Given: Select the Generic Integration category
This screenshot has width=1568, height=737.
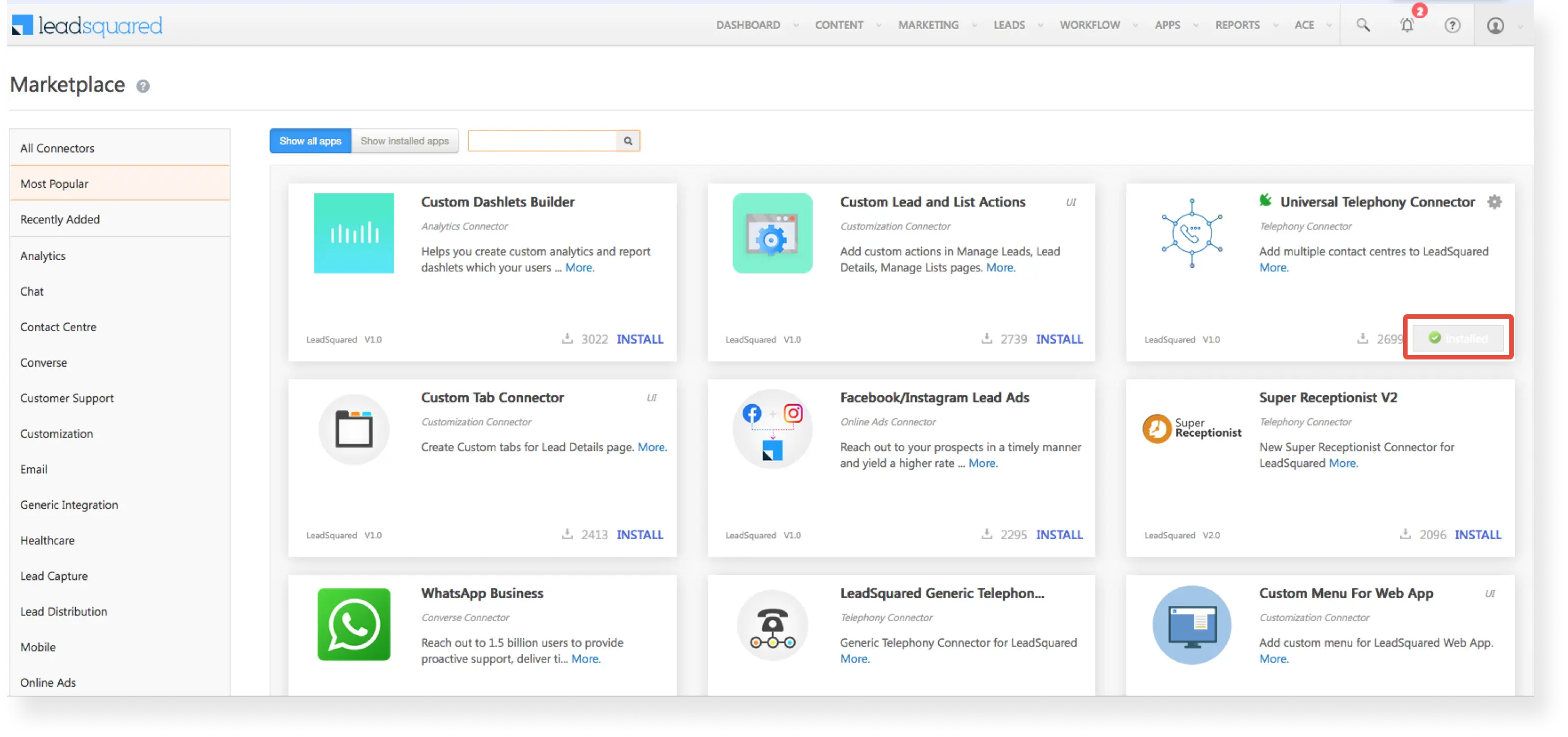Looking at the screenshot, I should tap(120, 505).
